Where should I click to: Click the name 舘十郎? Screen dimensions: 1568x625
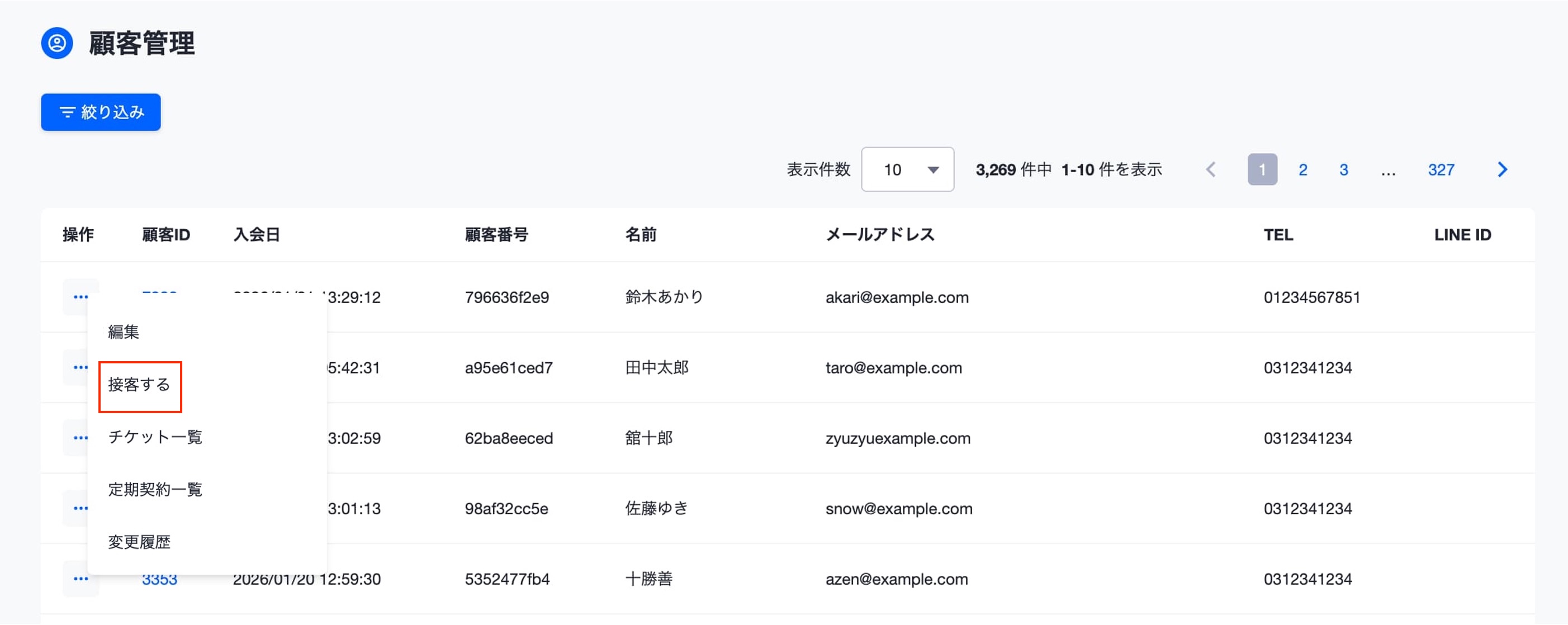click(x=649, y=438)
